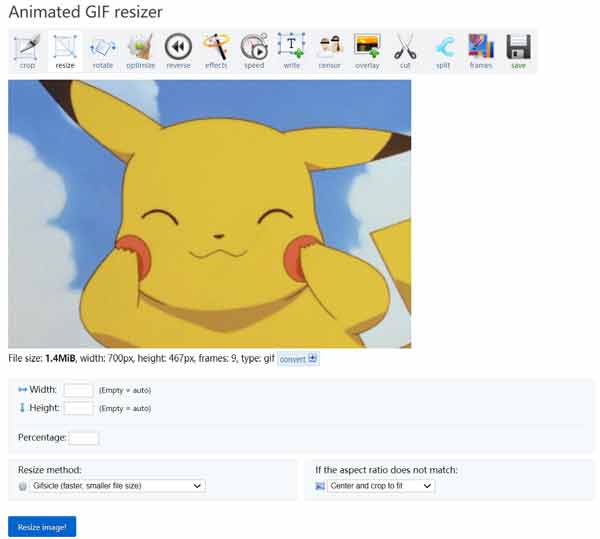Image resolution: width=600 pixels, height=539 pixels.
Task: Select the cut scissors tool
Action: pos(405,52)
